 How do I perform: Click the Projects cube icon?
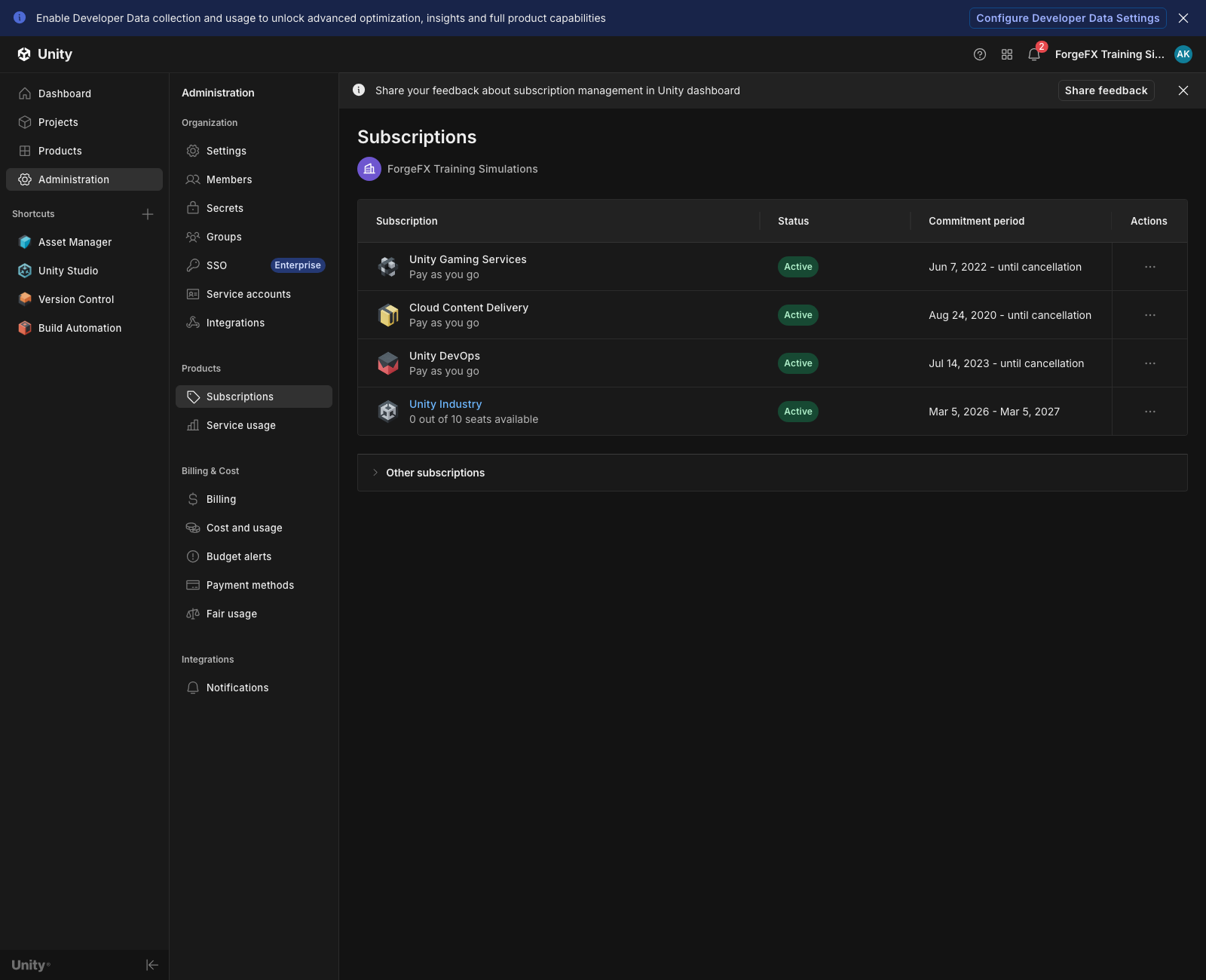[25, 122]
